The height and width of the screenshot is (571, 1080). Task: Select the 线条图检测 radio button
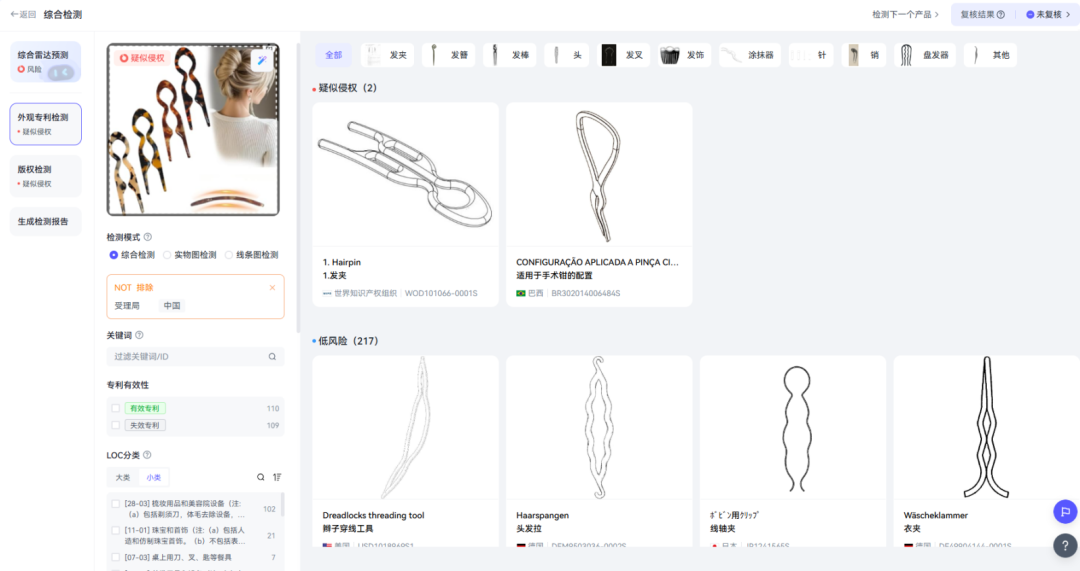(x=229, y=255)
